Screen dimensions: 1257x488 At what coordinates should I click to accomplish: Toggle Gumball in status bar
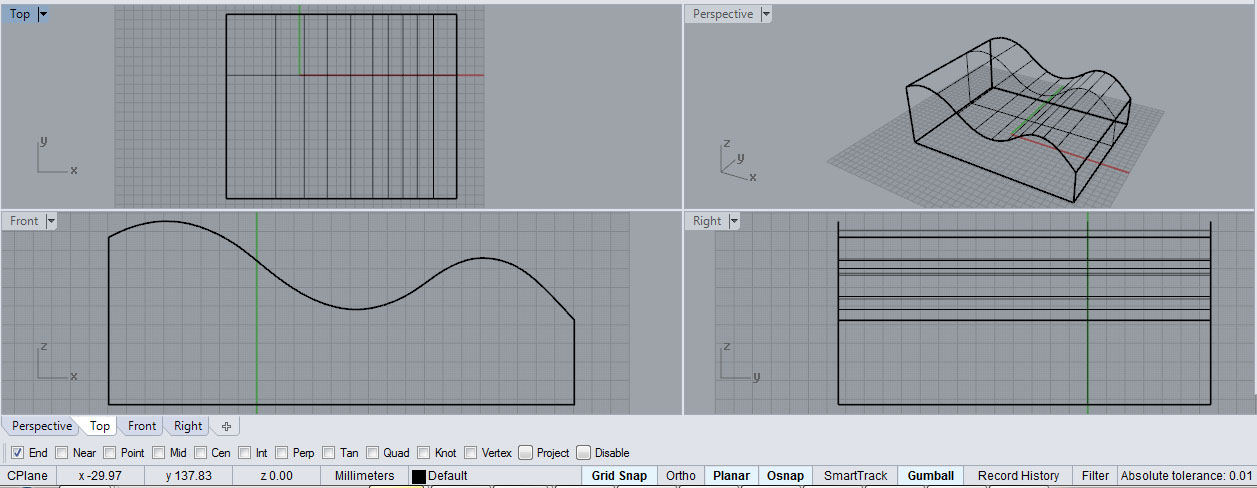point(931,476)
